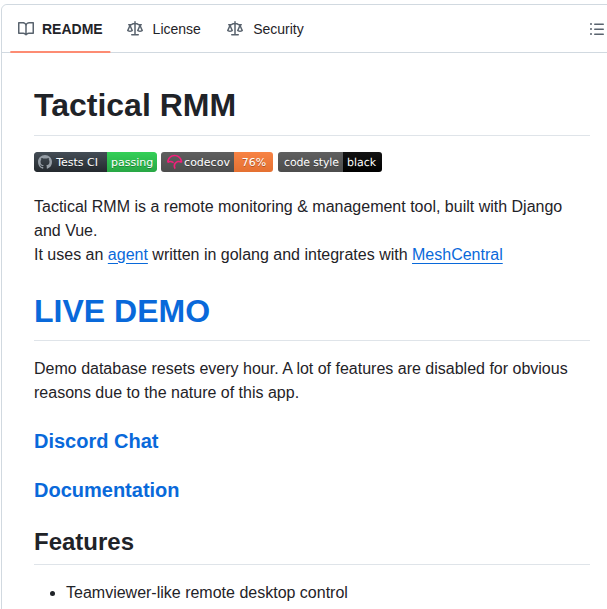Click 'Demo database resets every hour' paragraph
Image resolution: width=607 pixels, height=609 pixels.
(x=301, y=381)
